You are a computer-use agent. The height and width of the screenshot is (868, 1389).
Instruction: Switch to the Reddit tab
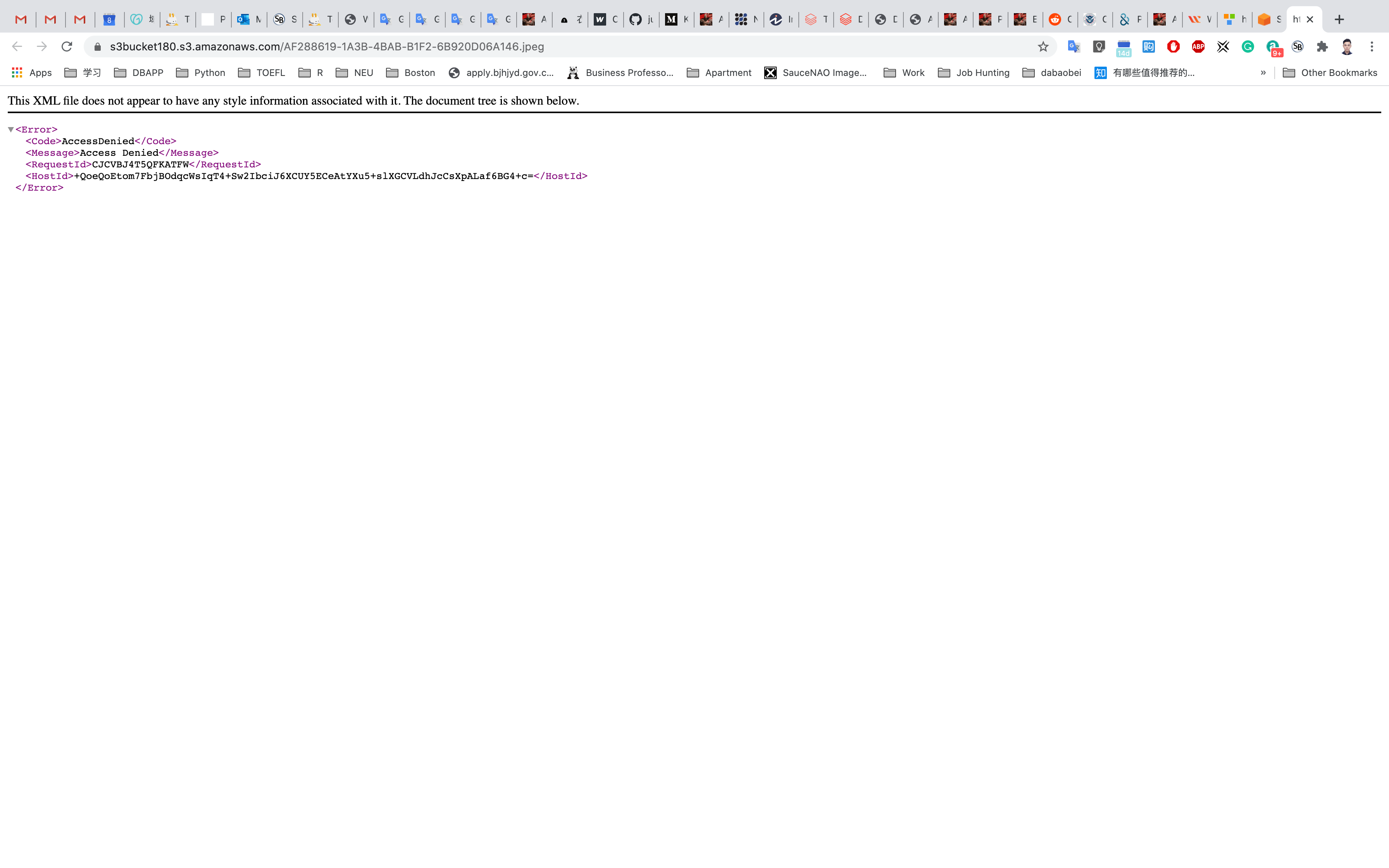pyautogui.click(x=1060, y=19)
